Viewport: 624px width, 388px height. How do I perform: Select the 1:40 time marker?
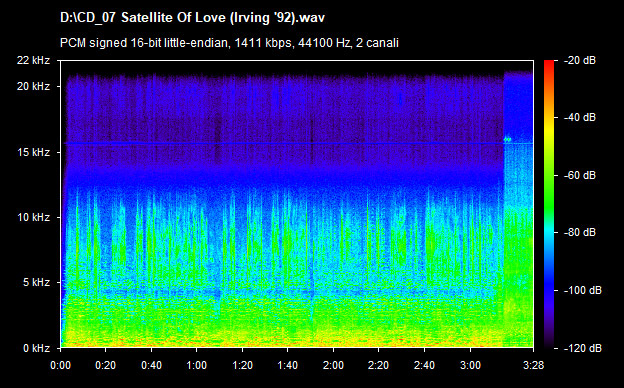tap(287, 365)
